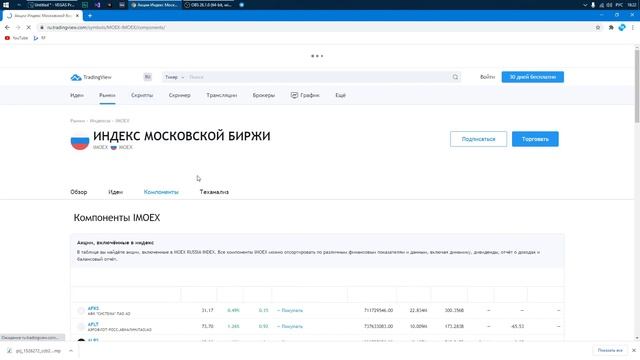This screenshot has width=640, height=360.
Task: Start the 30 дней бесплатно trial
Action: (x=533, y=77)
